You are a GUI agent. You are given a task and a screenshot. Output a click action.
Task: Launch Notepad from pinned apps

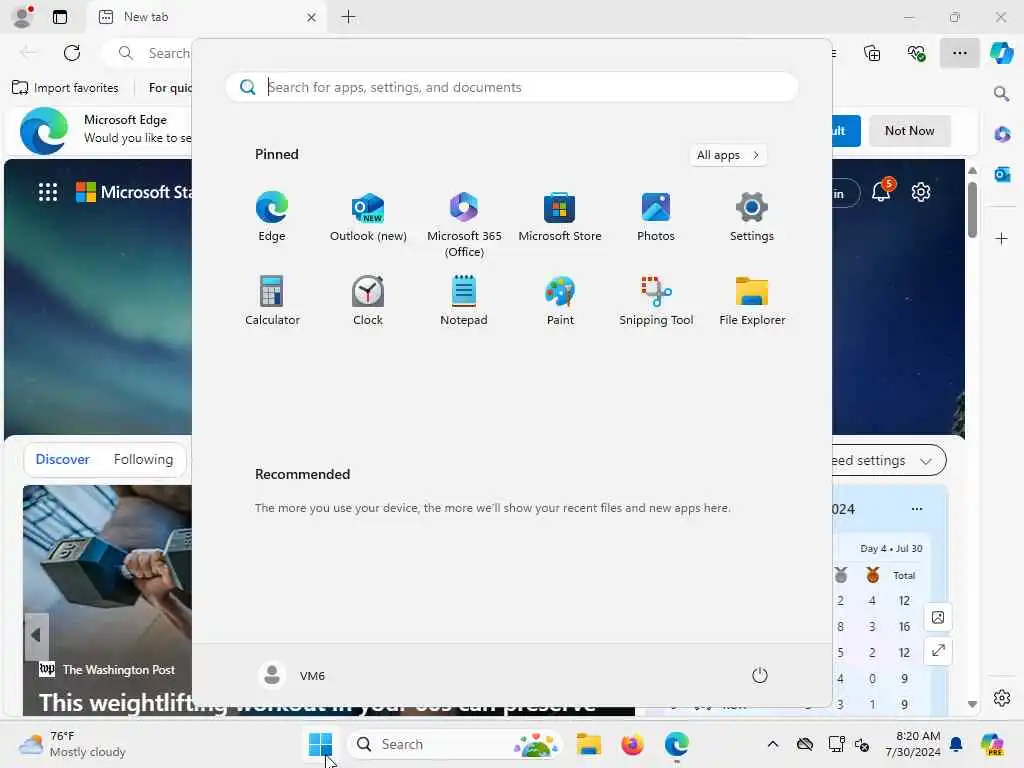pos(464,300)
